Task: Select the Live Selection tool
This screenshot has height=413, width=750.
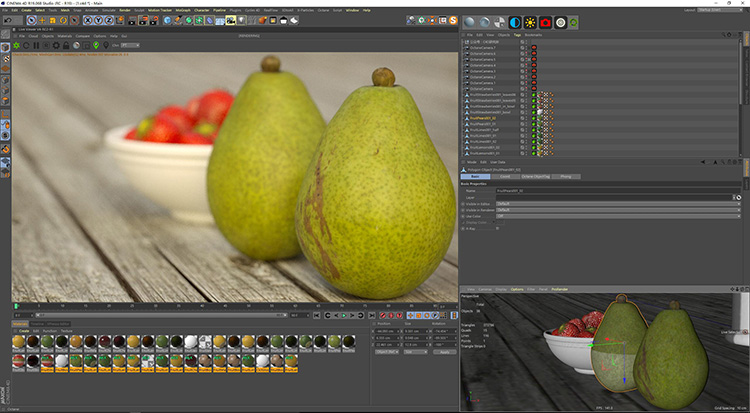Action: [32, 20]
